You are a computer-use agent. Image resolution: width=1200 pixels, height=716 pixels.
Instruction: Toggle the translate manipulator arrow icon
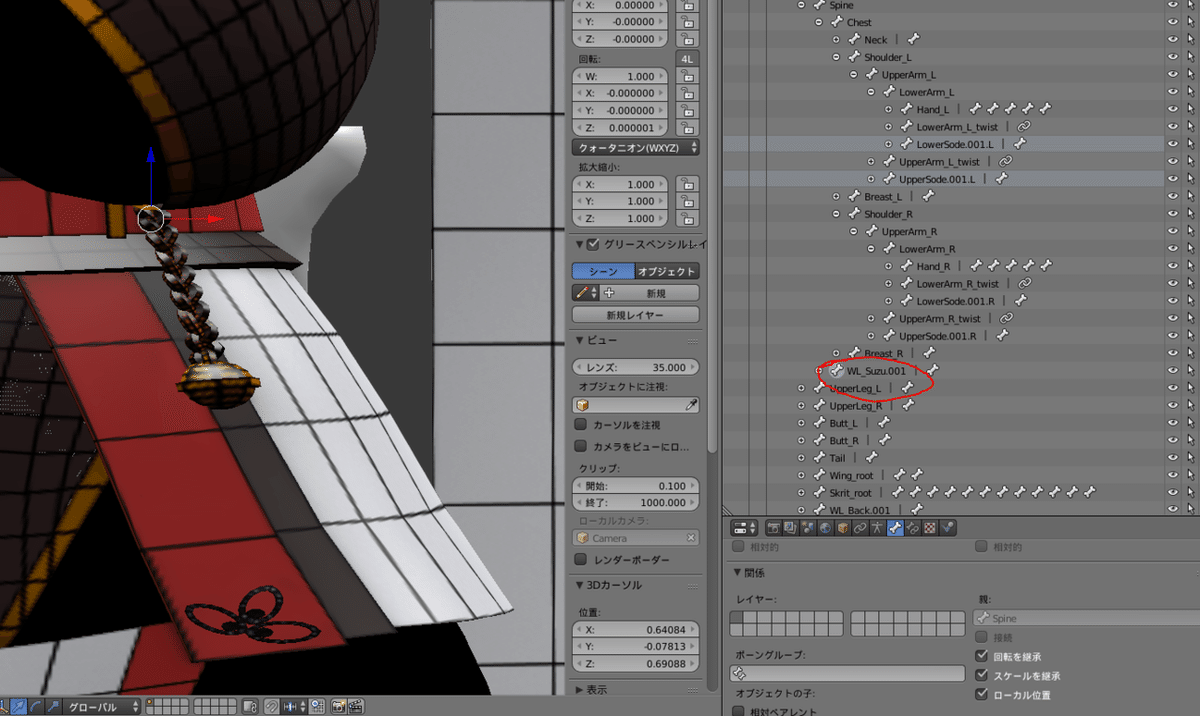[x=19, y=707]
